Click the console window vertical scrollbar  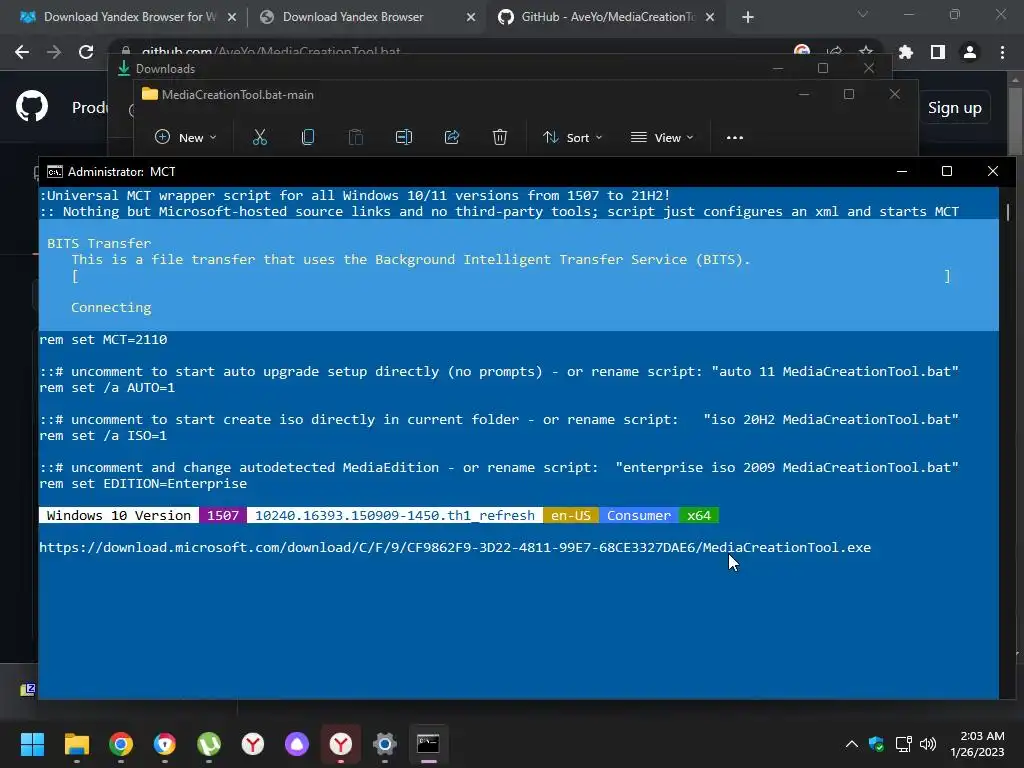click(x=1008, y=212)
